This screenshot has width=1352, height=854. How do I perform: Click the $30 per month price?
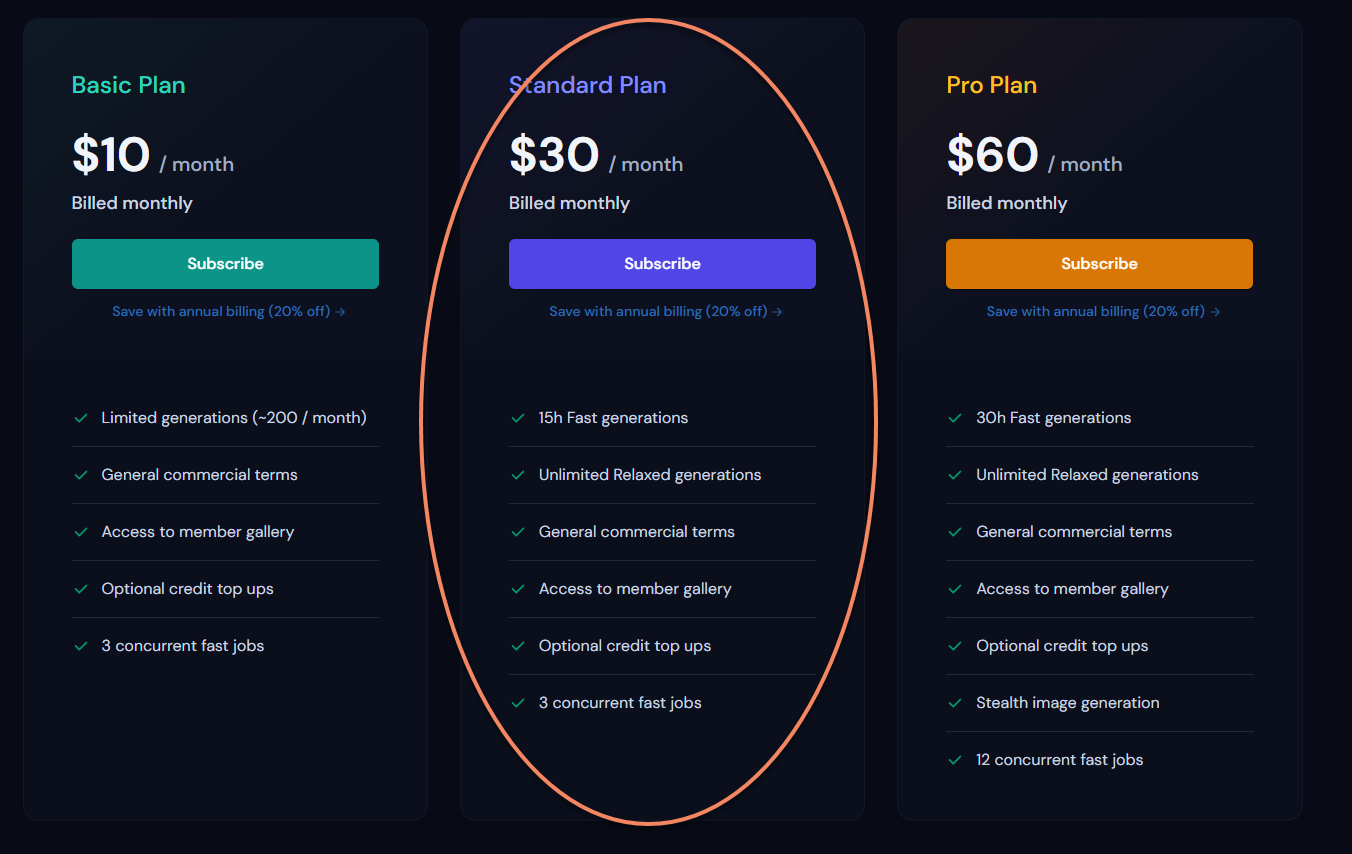(554, 156)
